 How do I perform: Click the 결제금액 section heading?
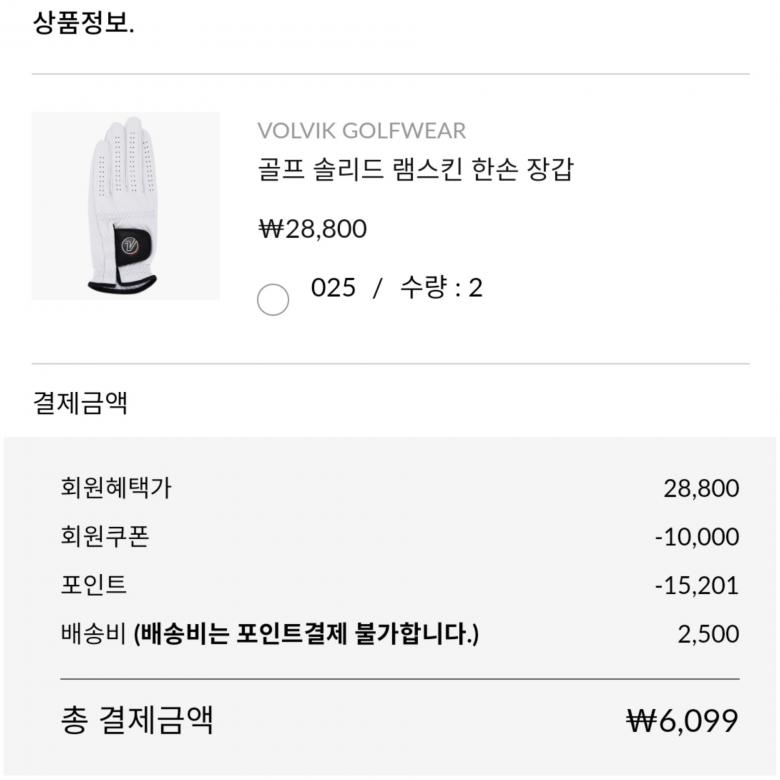80,403
